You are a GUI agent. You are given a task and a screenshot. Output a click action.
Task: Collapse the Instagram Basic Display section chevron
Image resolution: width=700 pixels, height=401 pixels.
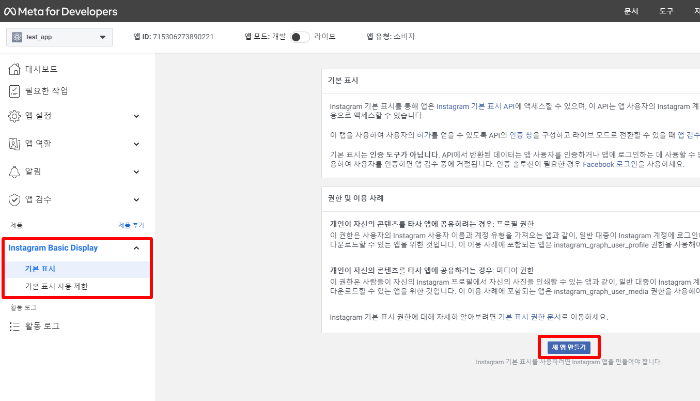click(x=137, y=248)
